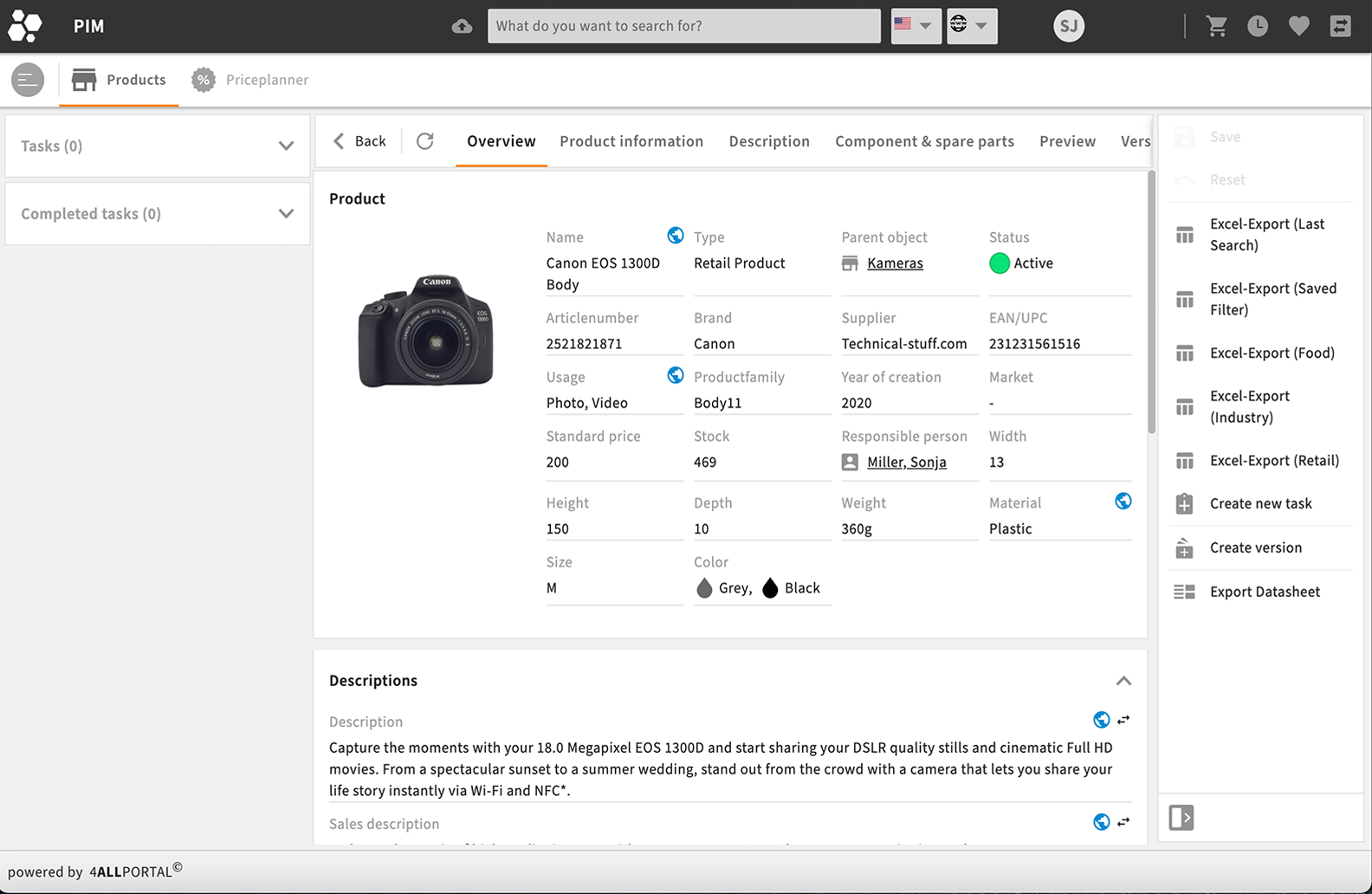The height and width of the screenshot is (894, 1372).
Task: Click the Black color droplet swatch
Action: click(770, 588)
